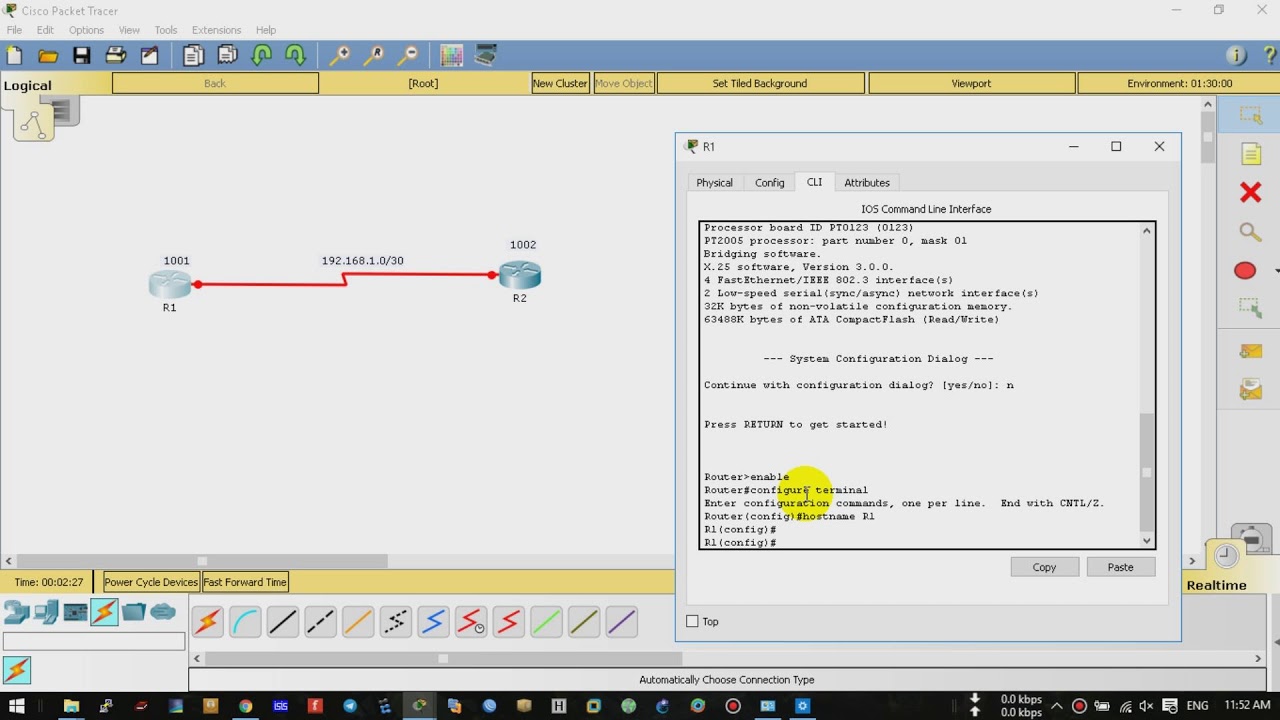Screen dimensions: 1280x720
Task: Pick the Console cable (light blue curve)
Action: pos(245,622)
